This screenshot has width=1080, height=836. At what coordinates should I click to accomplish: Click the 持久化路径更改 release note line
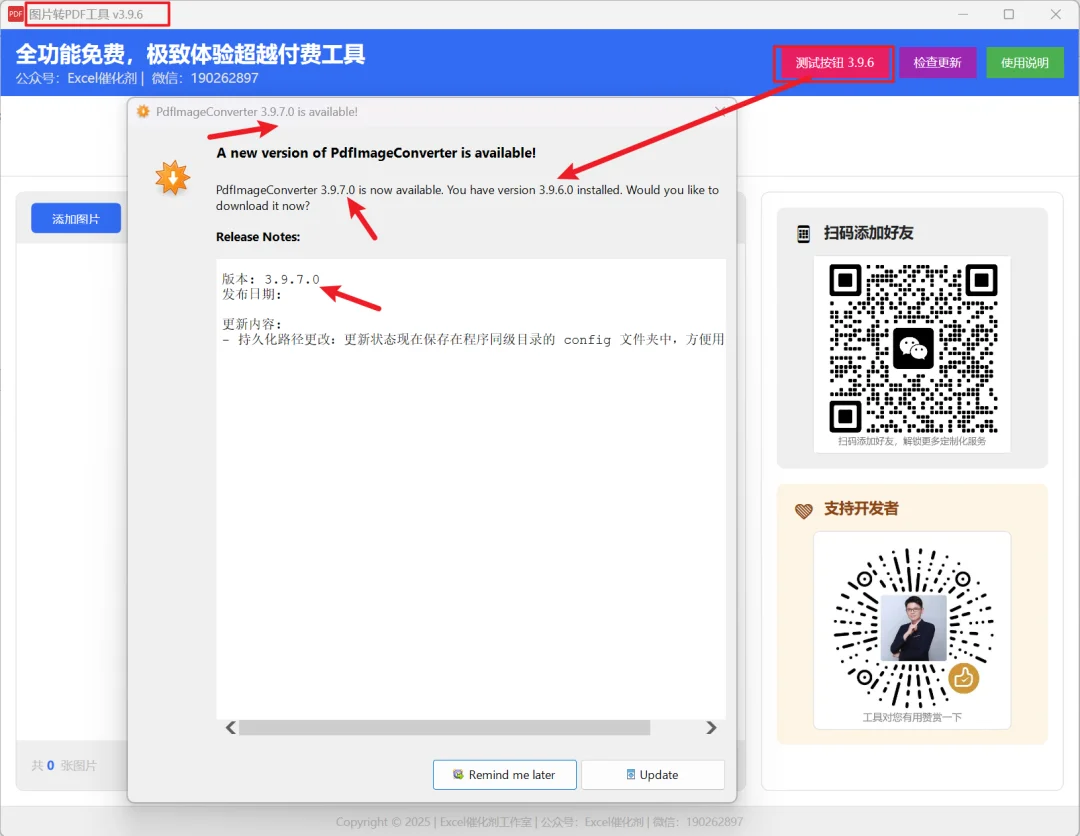[x=472, y=339]
